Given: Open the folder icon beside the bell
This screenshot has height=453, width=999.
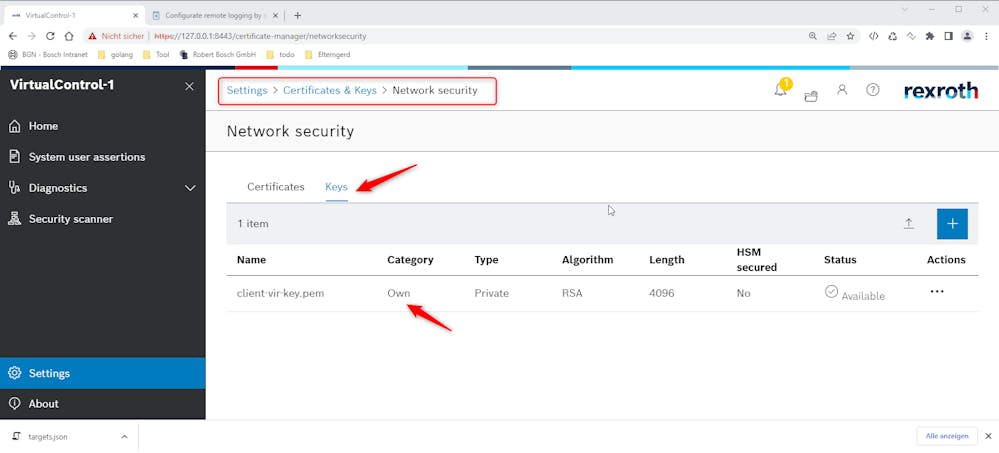Looking at the screenshot, I should click(810, 97).
